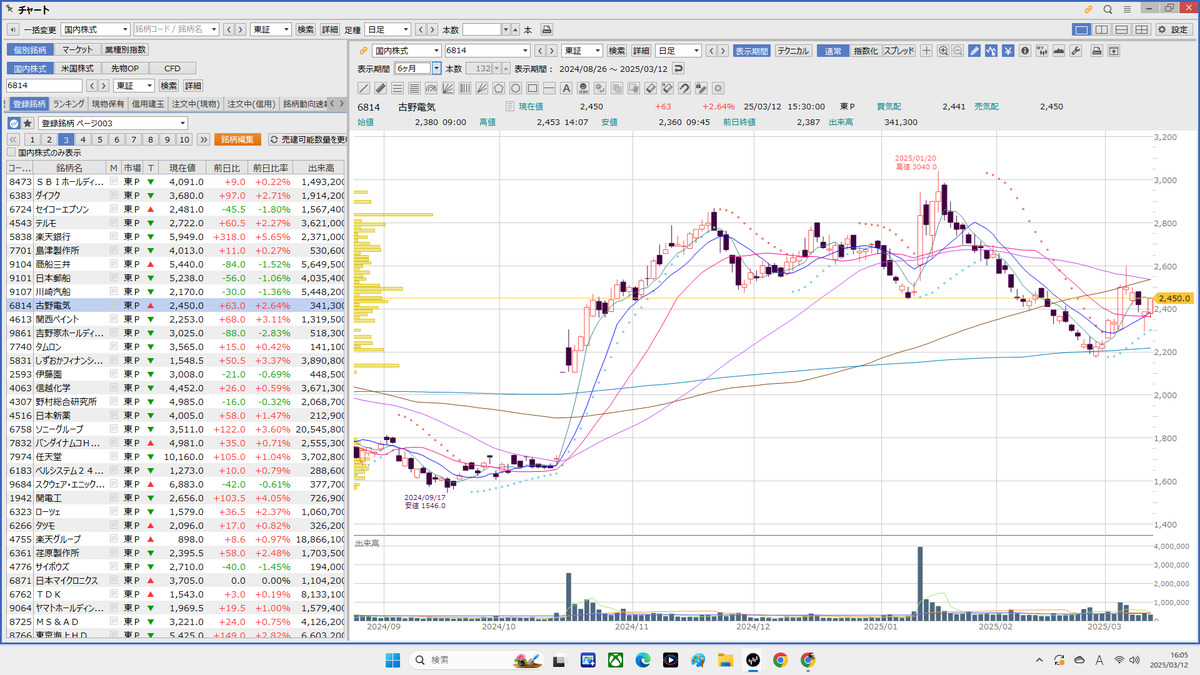Image resolution: width=1200 pixels, height=675 pixels.
Task: Open the wrench chart settings icon
Action: [x=1076, y=51]
